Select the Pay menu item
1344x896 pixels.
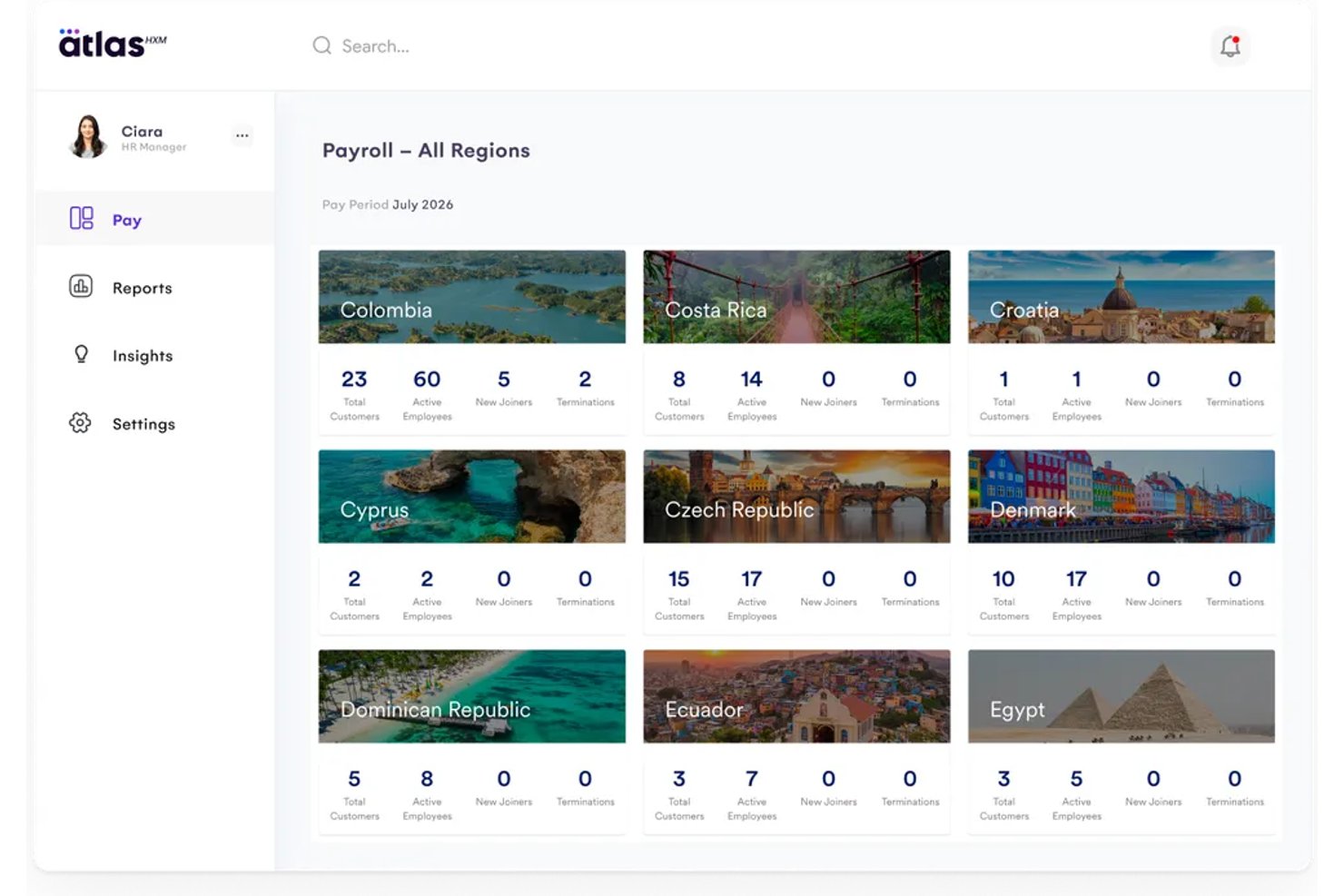154,219
